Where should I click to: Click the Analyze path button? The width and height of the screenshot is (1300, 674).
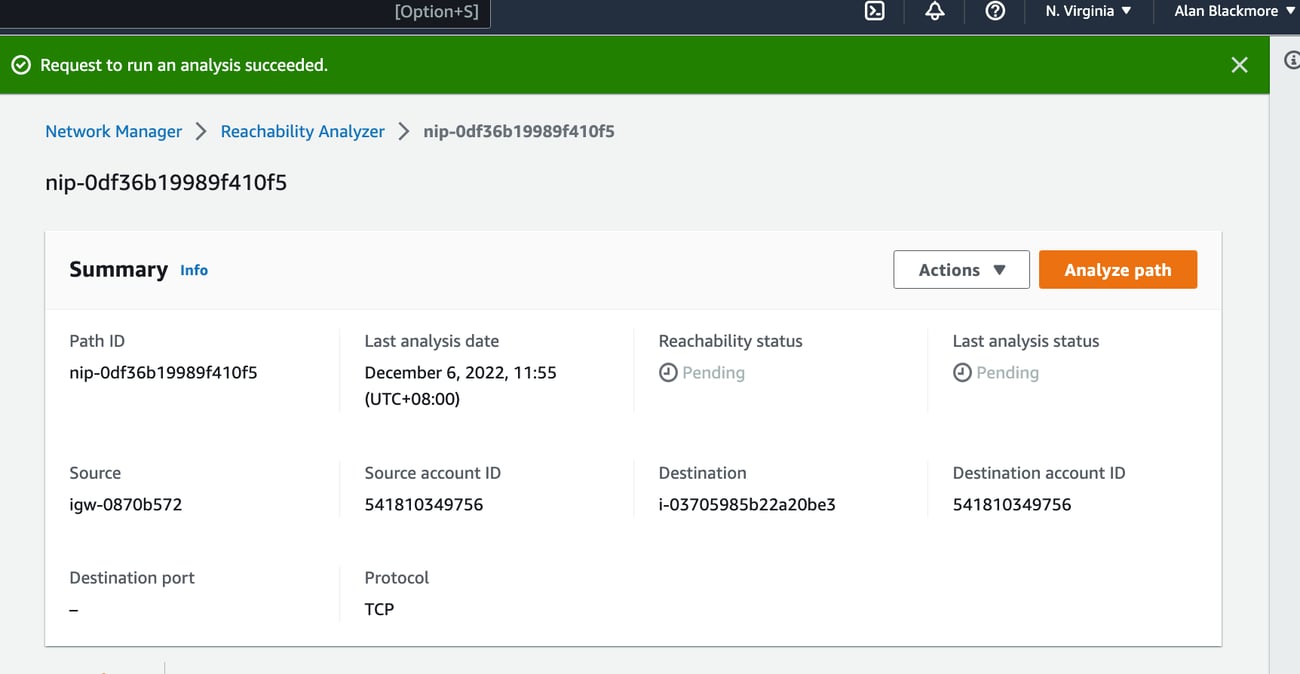[1118, 269]
